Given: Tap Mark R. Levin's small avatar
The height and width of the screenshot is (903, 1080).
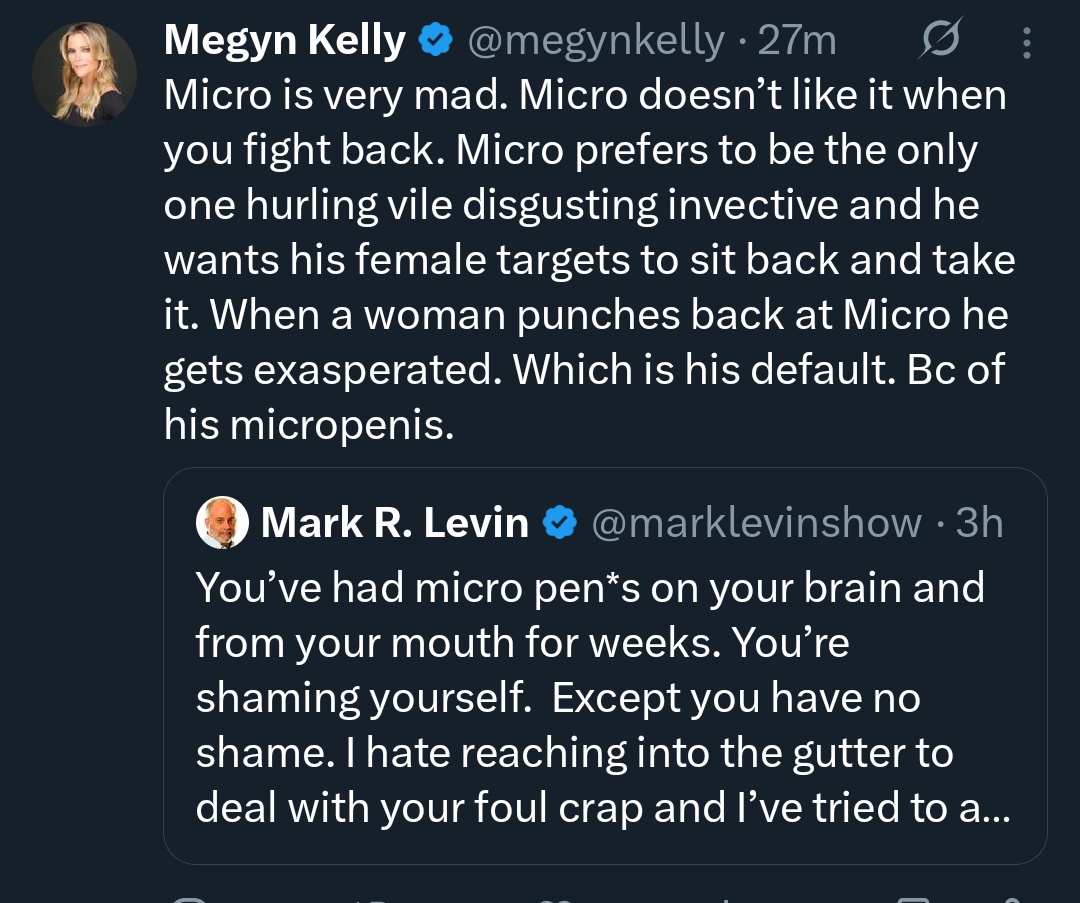Looking at the screenshot, I should (222, 523).
